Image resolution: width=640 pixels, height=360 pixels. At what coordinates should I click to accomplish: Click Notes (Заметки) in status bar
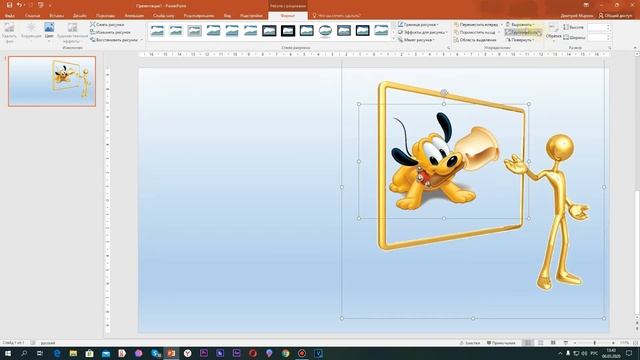470,343
